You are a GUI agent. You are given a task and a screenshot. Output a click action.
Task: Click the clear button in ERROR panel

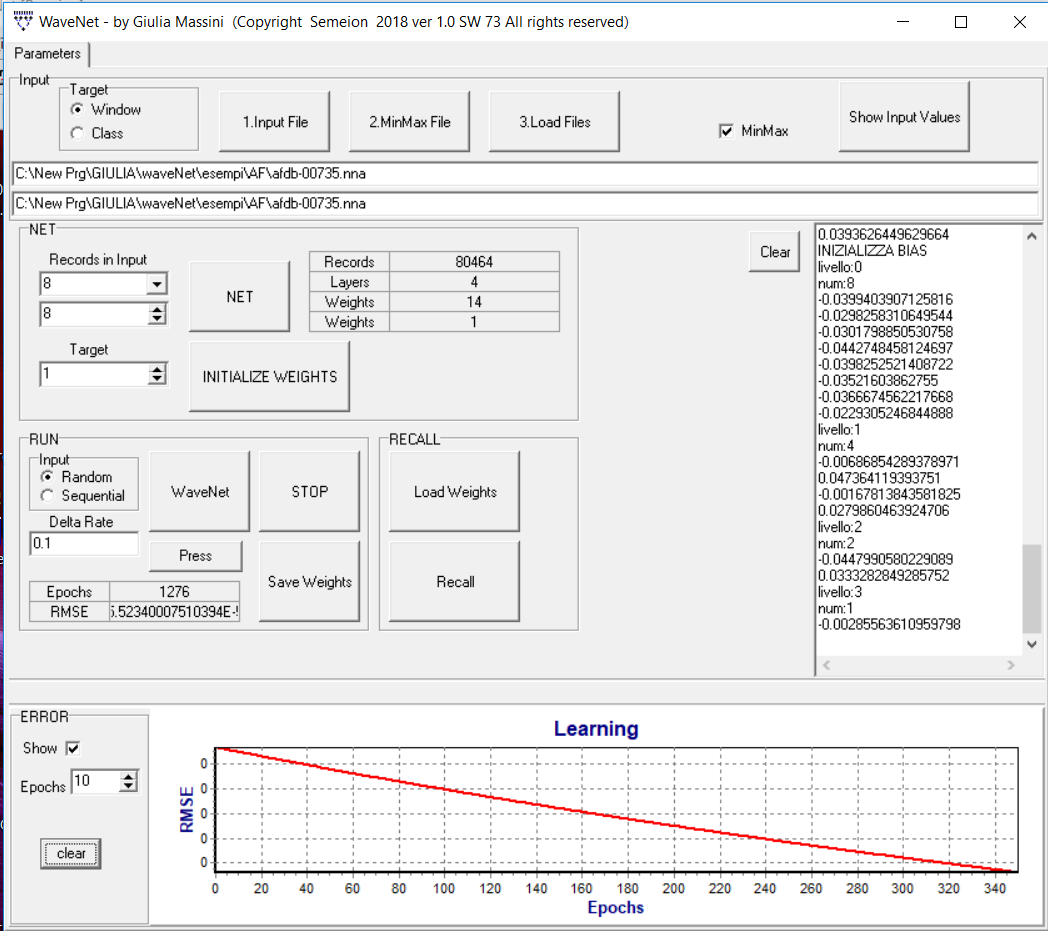[x=71, y=853]
